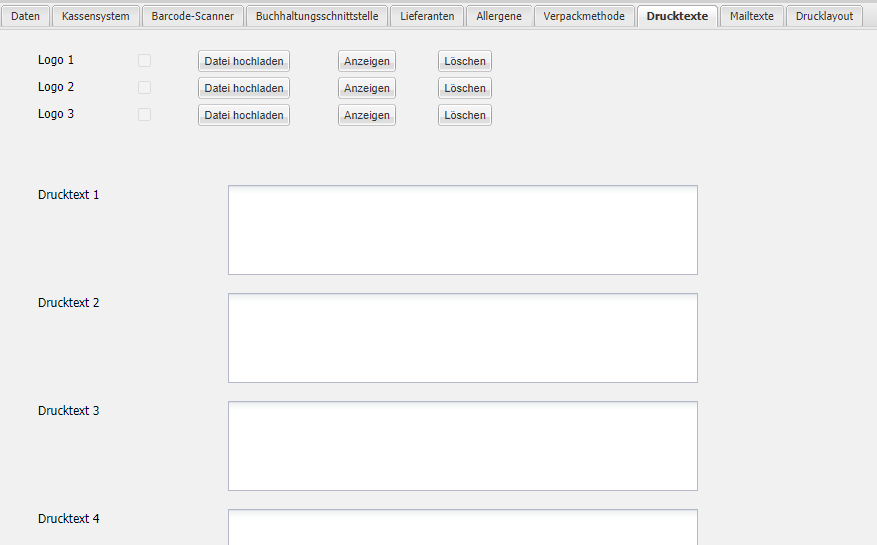Upload a file for Logo 1

244,61
